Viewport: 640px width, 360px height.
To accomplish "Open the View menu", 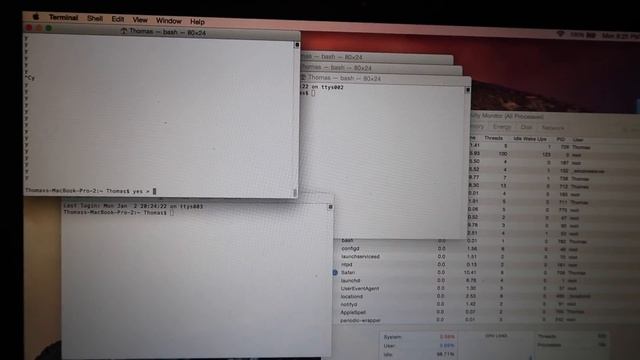I will coord(140,20).
